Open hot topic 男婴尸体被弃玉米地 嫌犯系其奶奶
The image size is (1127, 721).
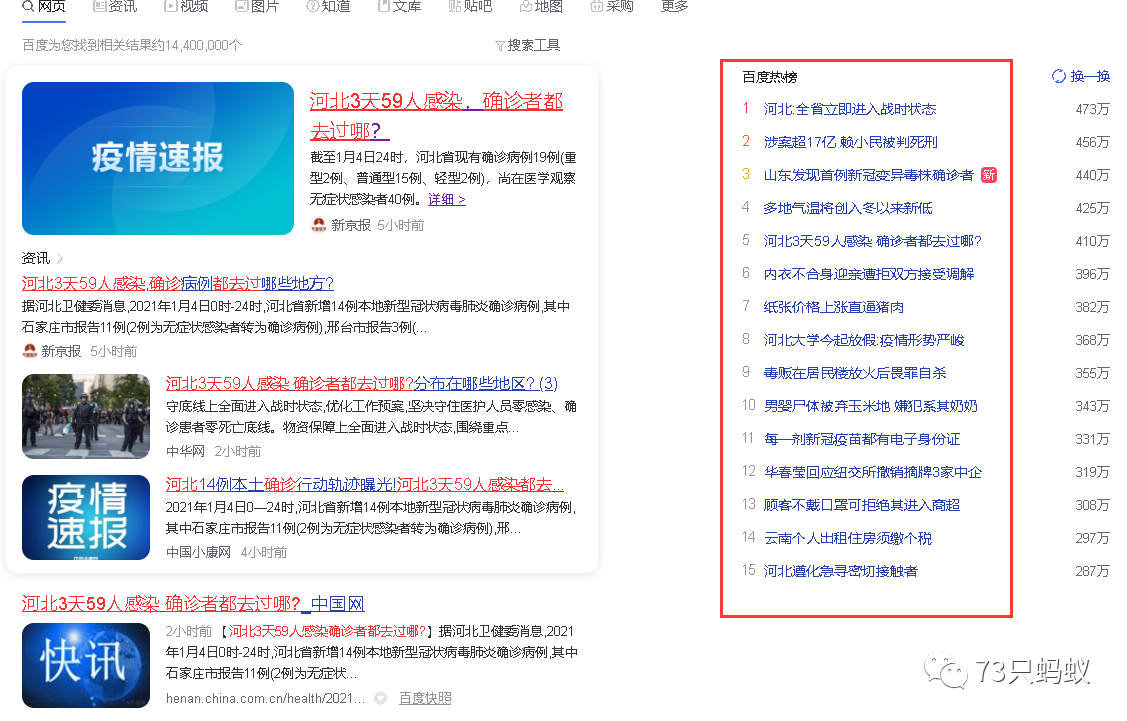870,406
